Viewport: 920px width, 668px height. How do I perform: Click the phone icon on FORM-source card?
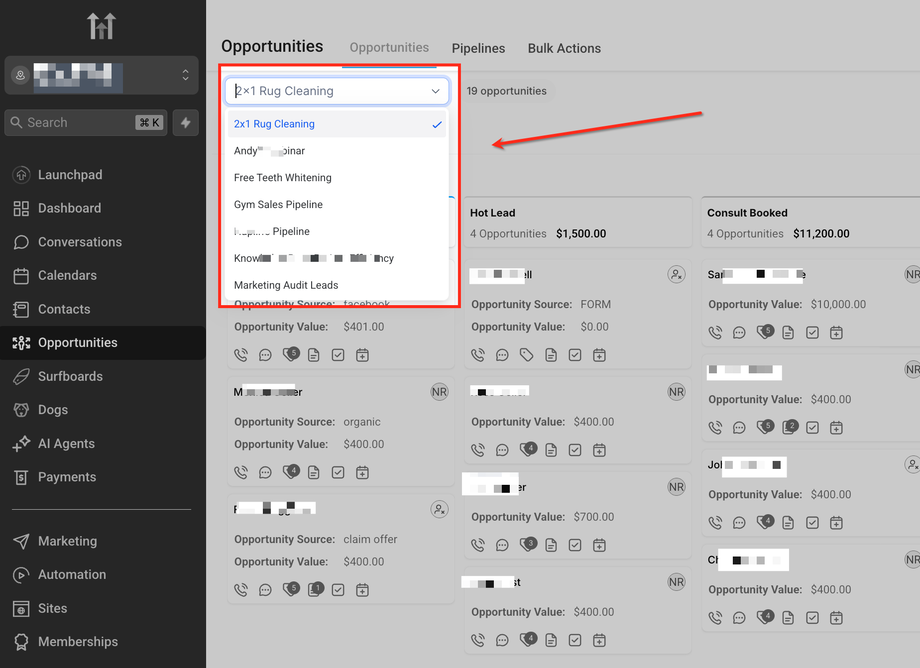click(x=478, y=355)
